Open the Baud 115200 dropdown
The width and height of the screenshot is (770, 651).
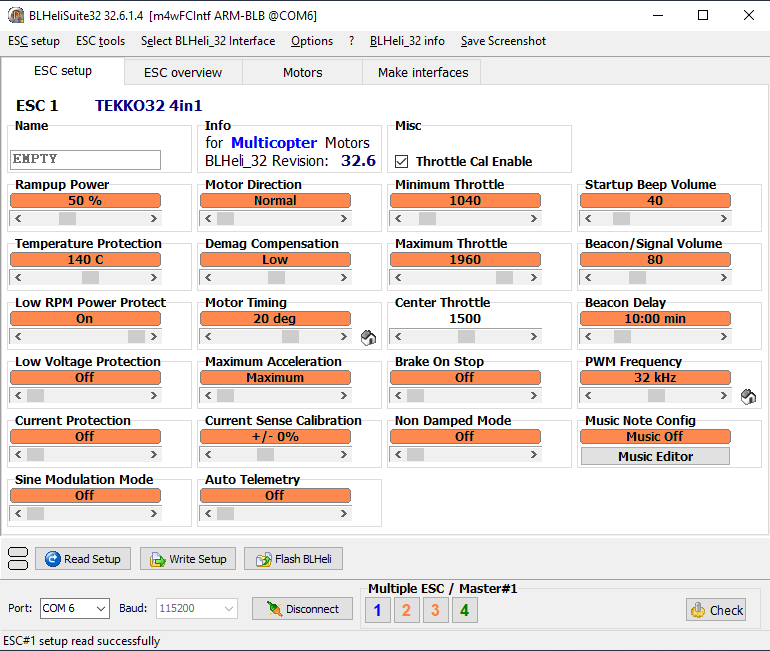[x=229, y=609]
